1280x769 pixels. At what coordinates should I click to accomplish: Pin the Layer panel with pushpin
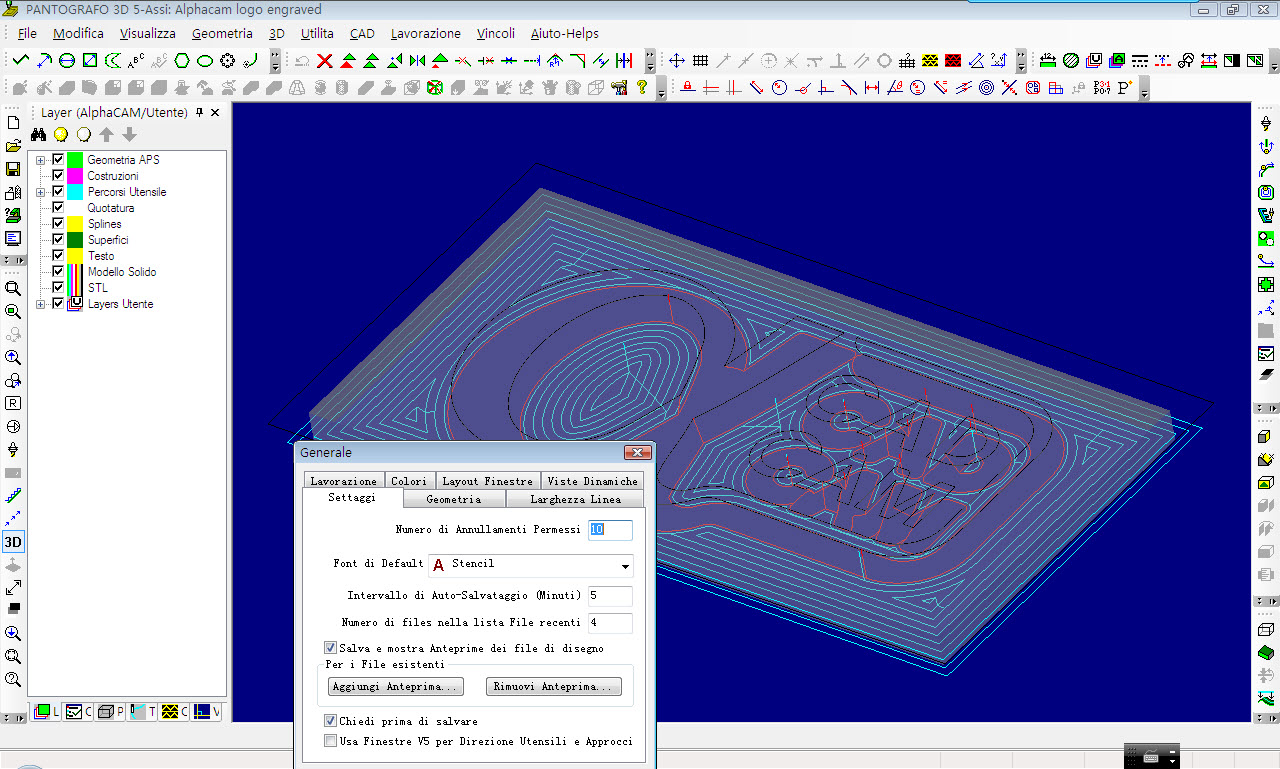point(200,112)
